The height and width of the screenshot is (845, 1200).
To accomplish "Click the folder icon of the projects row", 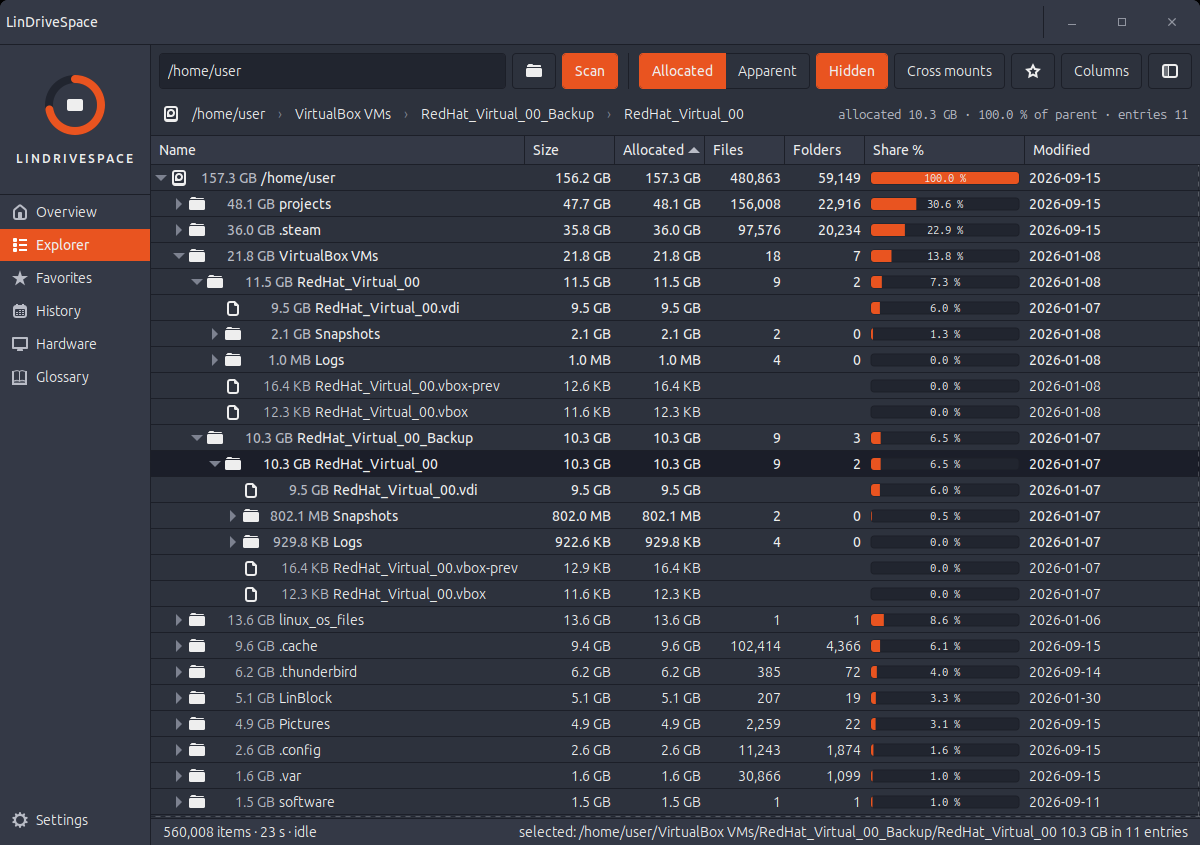I will pyautogui.click(x=197, y=204).
